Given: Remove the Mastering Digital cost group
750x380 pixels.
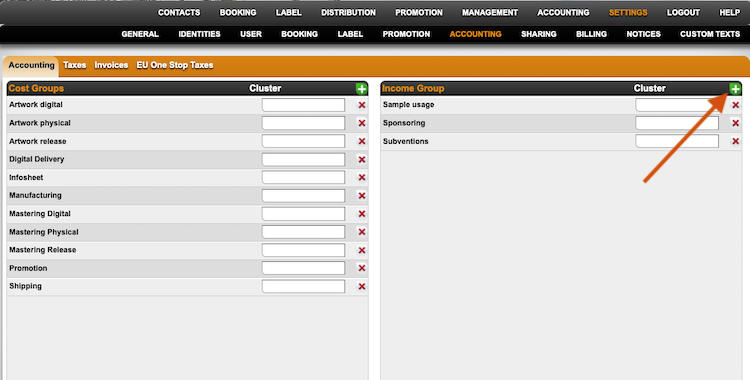Looking at the screenshot, I should [x=362, y=214].
